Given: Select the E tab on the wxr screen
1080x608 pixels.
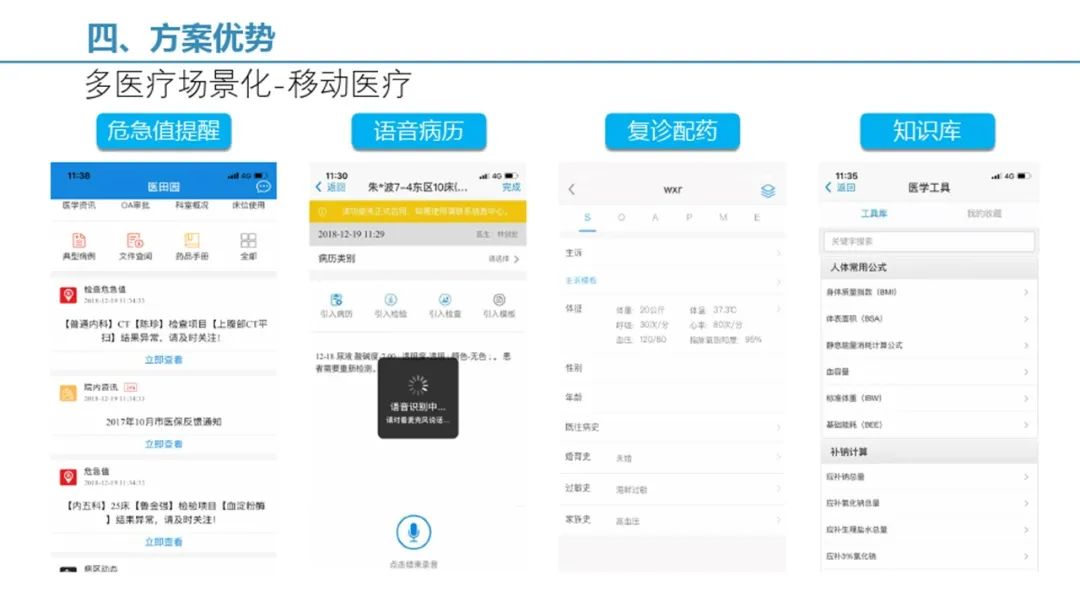Looking at the screenshot, I should [x=756, y=218].
